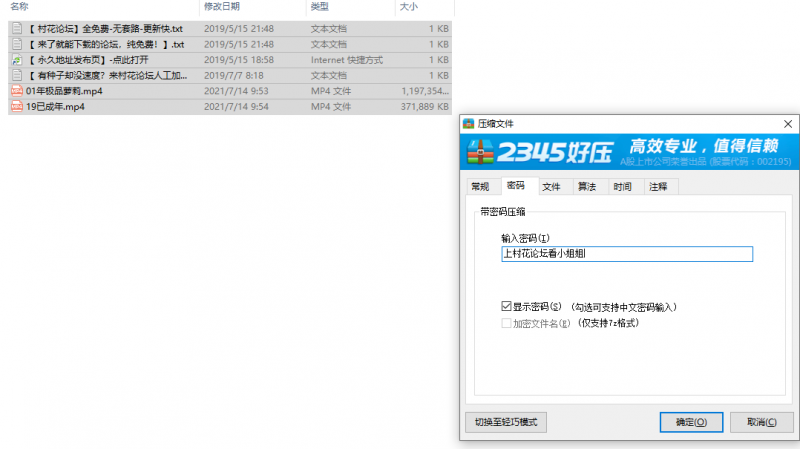
Task: Cancel the dialog with 取消
Action: [761, 422]
